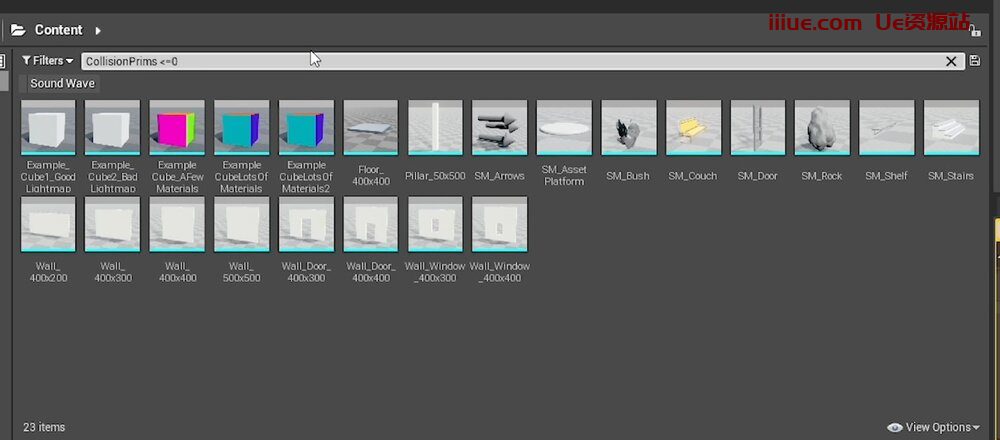Save the current search as a collection

[x=974, y=61]
